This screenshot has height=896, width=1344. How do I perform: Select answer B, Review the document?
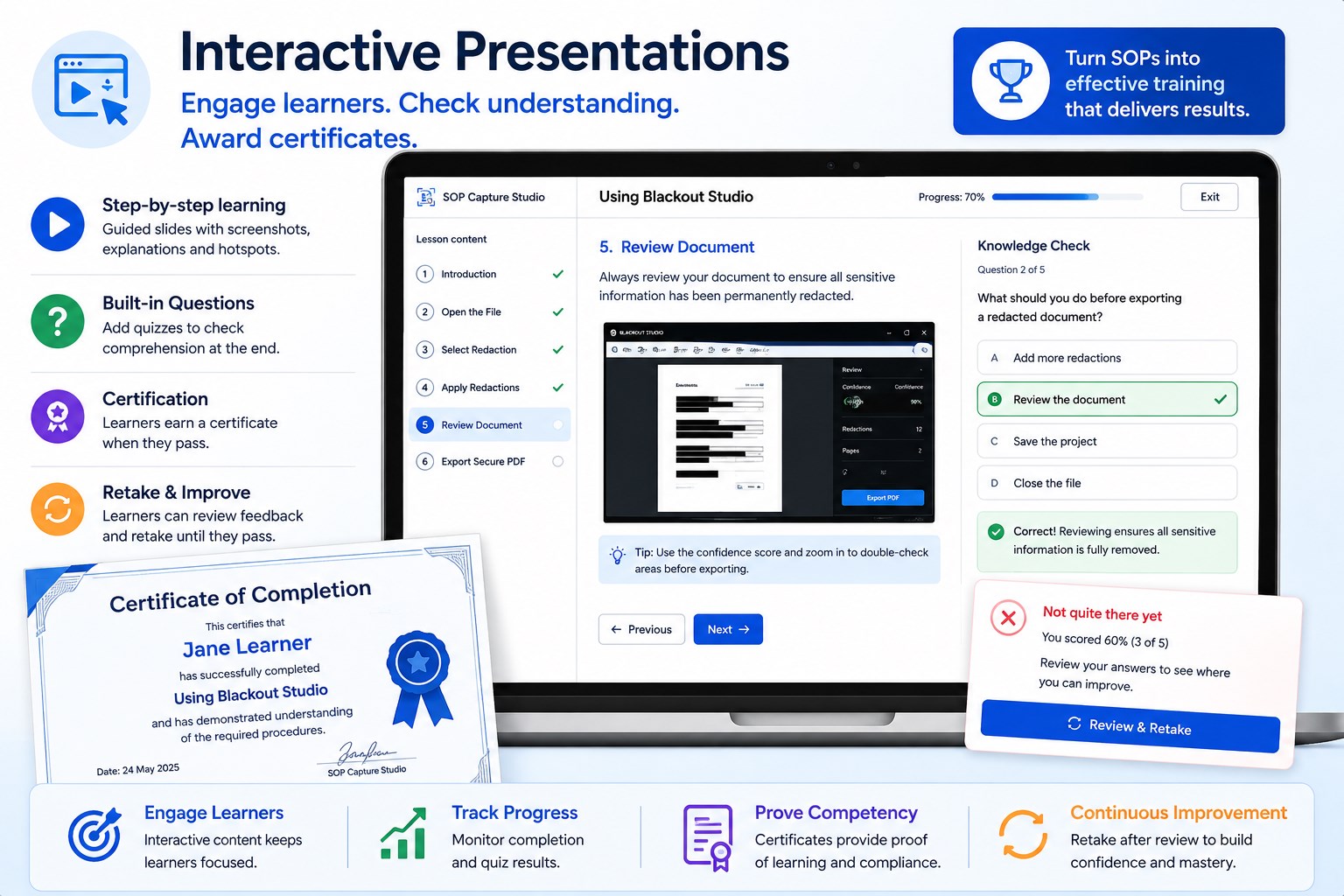[x=1107, y=399]
